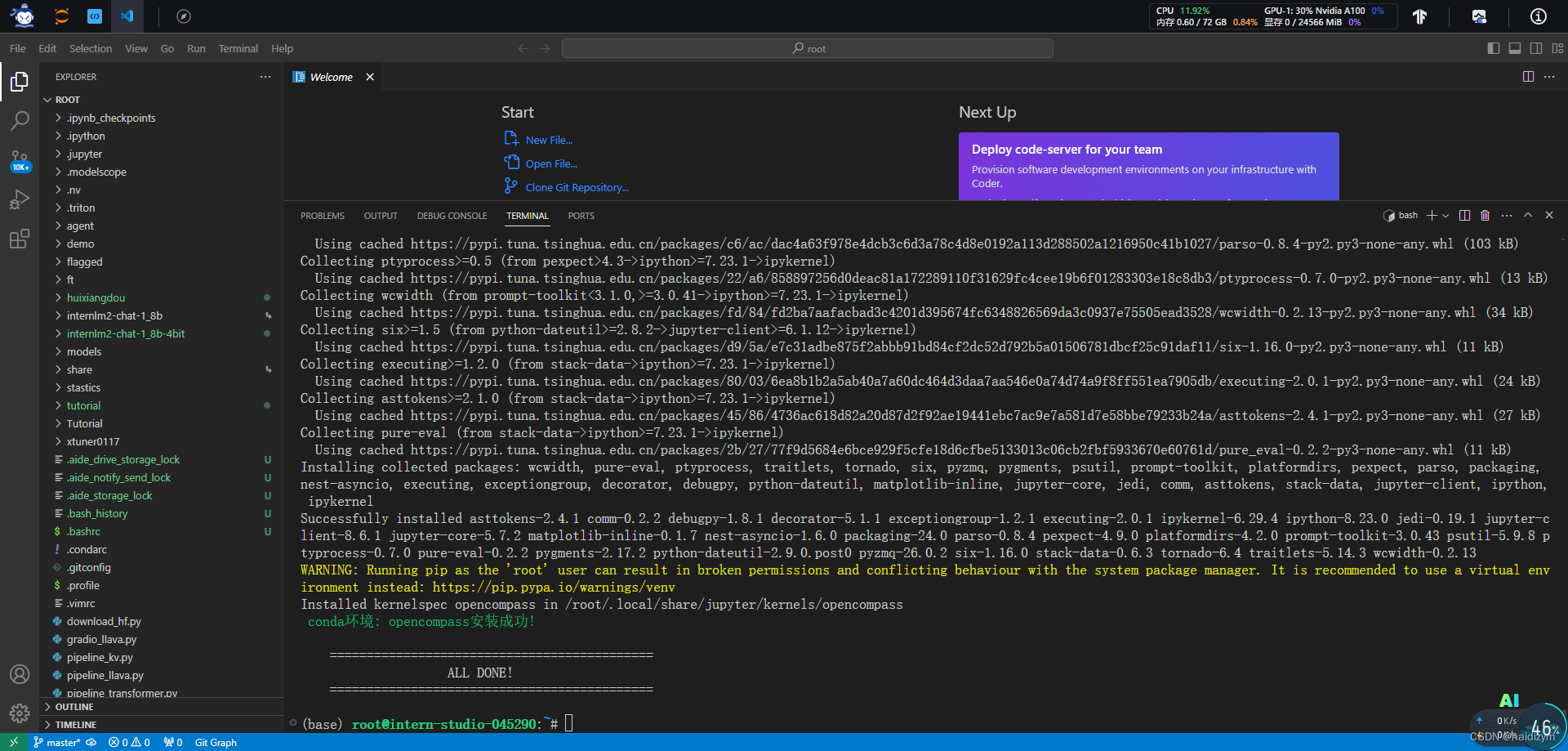Click the New File... link
This screenshot has height=751, width=1568.
point(549,140)
